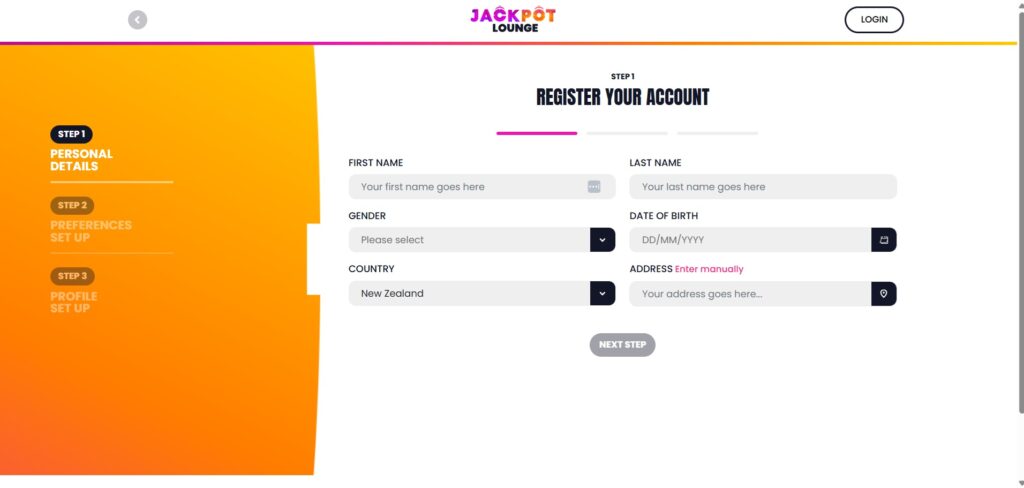Open the date of birth calendar icon
Image resolution: width=1024 pixels, height=488 pixels.
[x=884, y=240]
